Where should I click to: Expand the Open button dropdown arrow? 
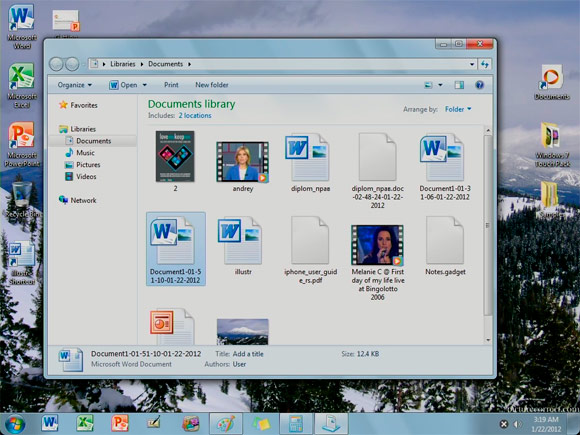[x=145, y=85]
